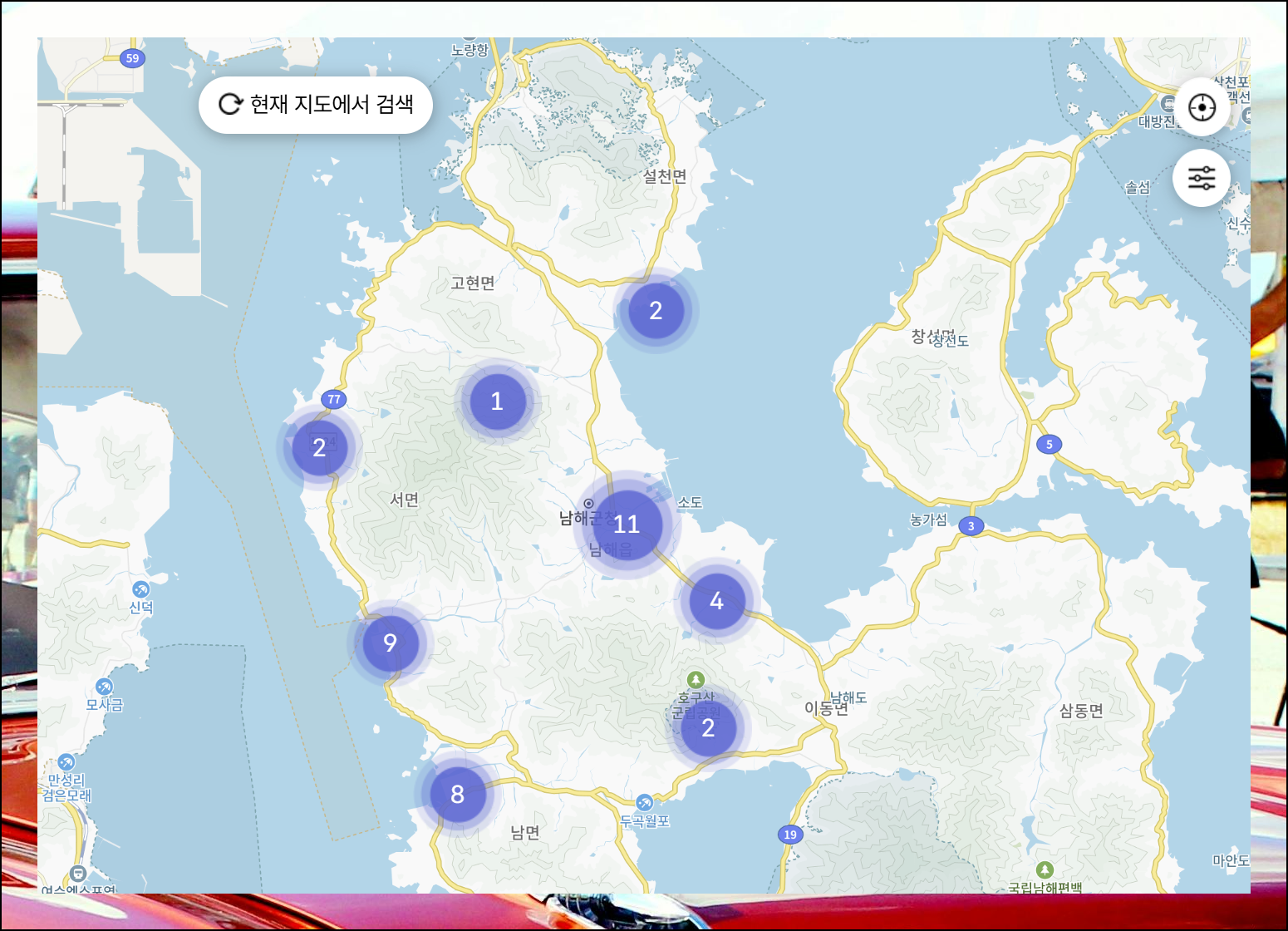Select the cluster marker showing 9

point(391,643)
